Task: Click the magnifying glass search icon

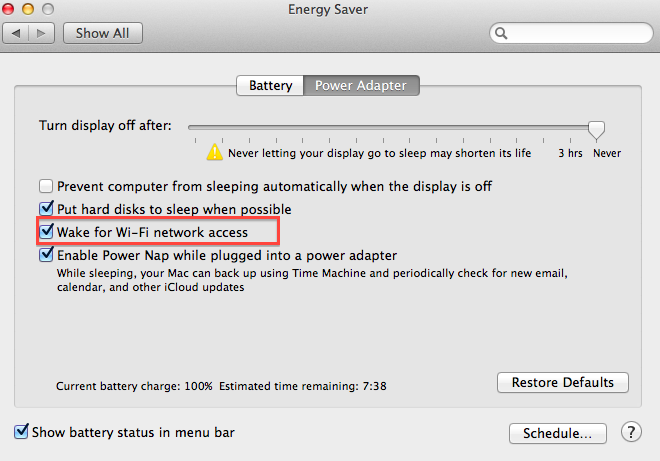Action: 501,33
